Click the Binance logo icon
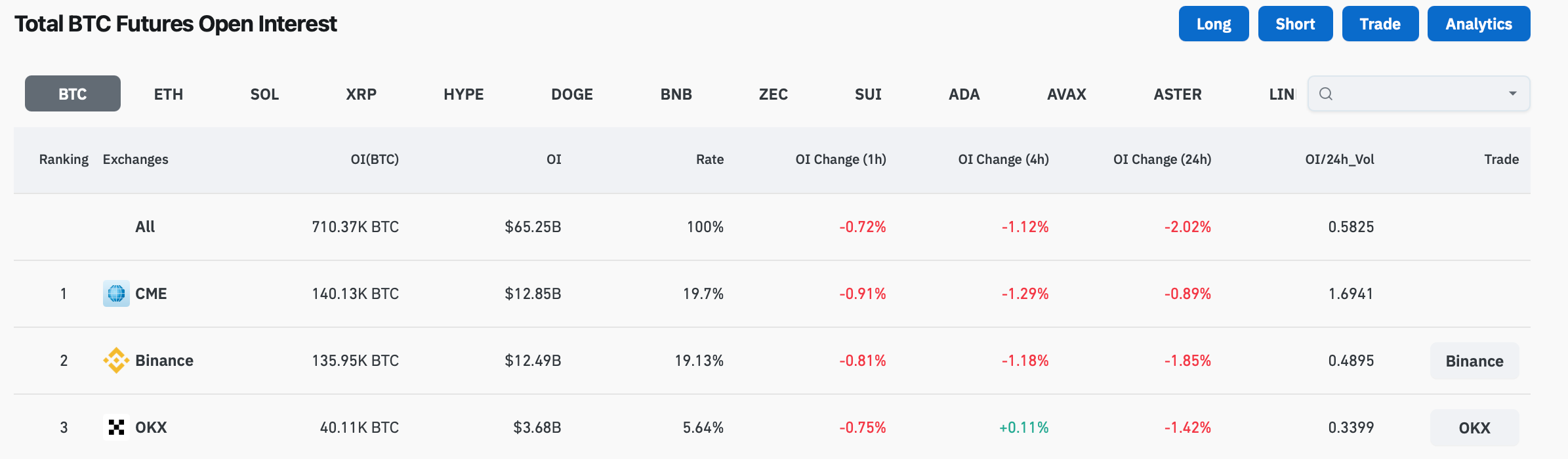Viewport: 1568px width, 459px height. (117, 360)
